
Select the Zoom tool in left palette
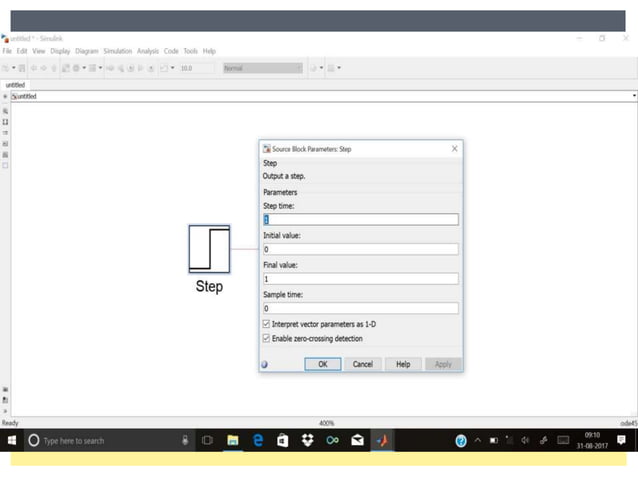coord(5,111)
